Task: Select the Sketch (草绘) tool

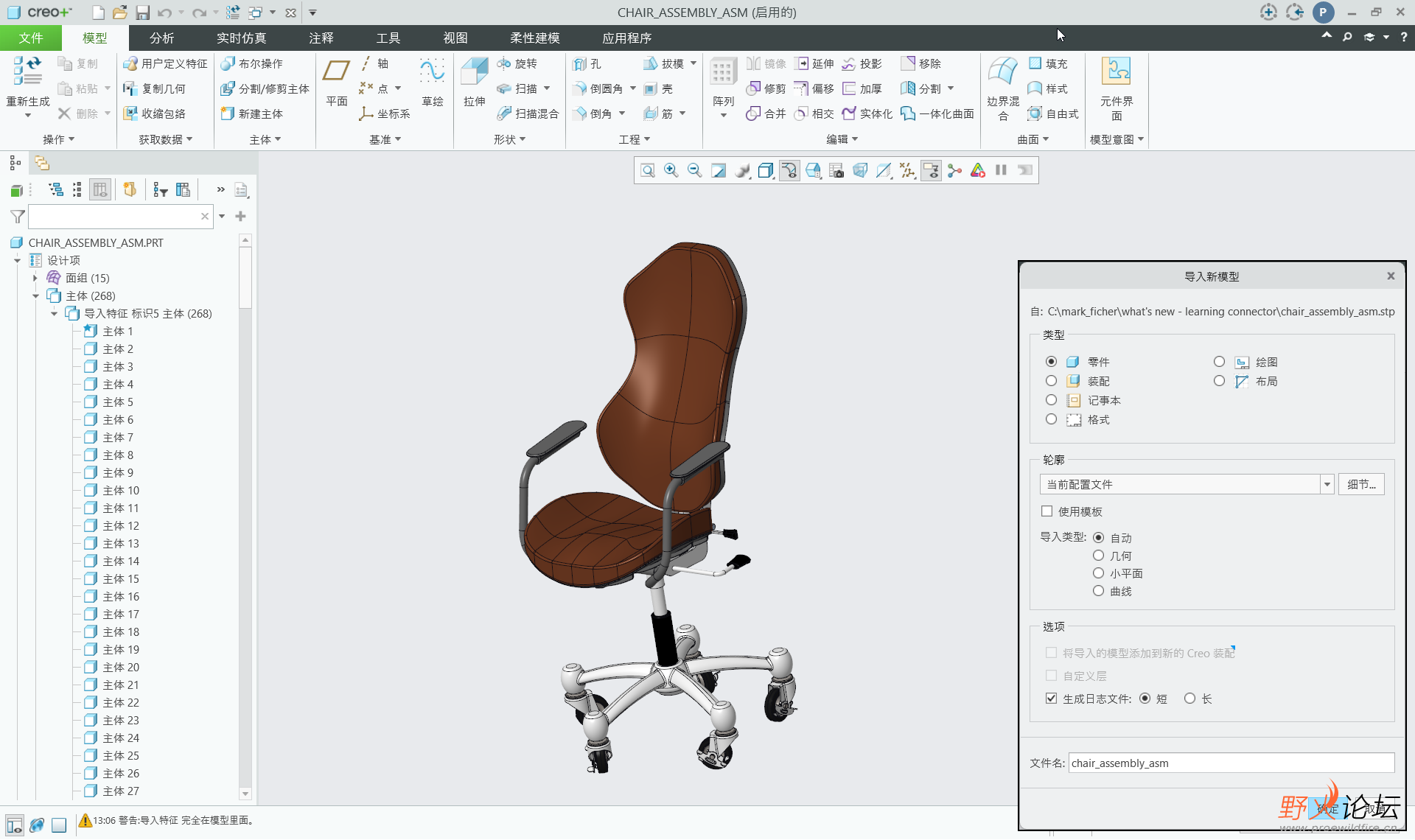Action: click(x=432, y=82)
